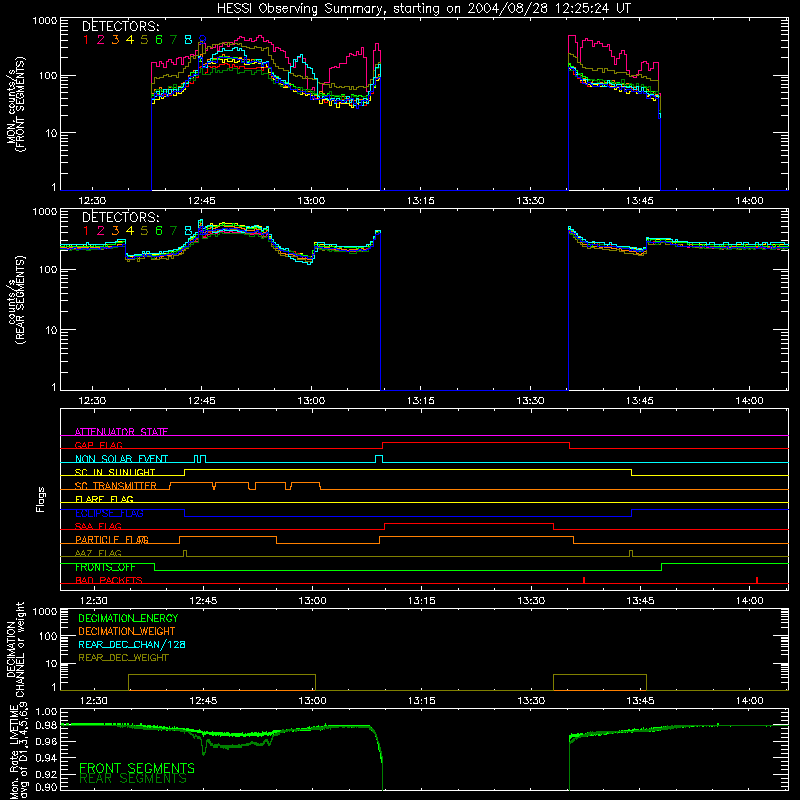800x800 pixels.
Task: Select the ECLIPSE_FLAG label
Action: click(x=109, y=513)
